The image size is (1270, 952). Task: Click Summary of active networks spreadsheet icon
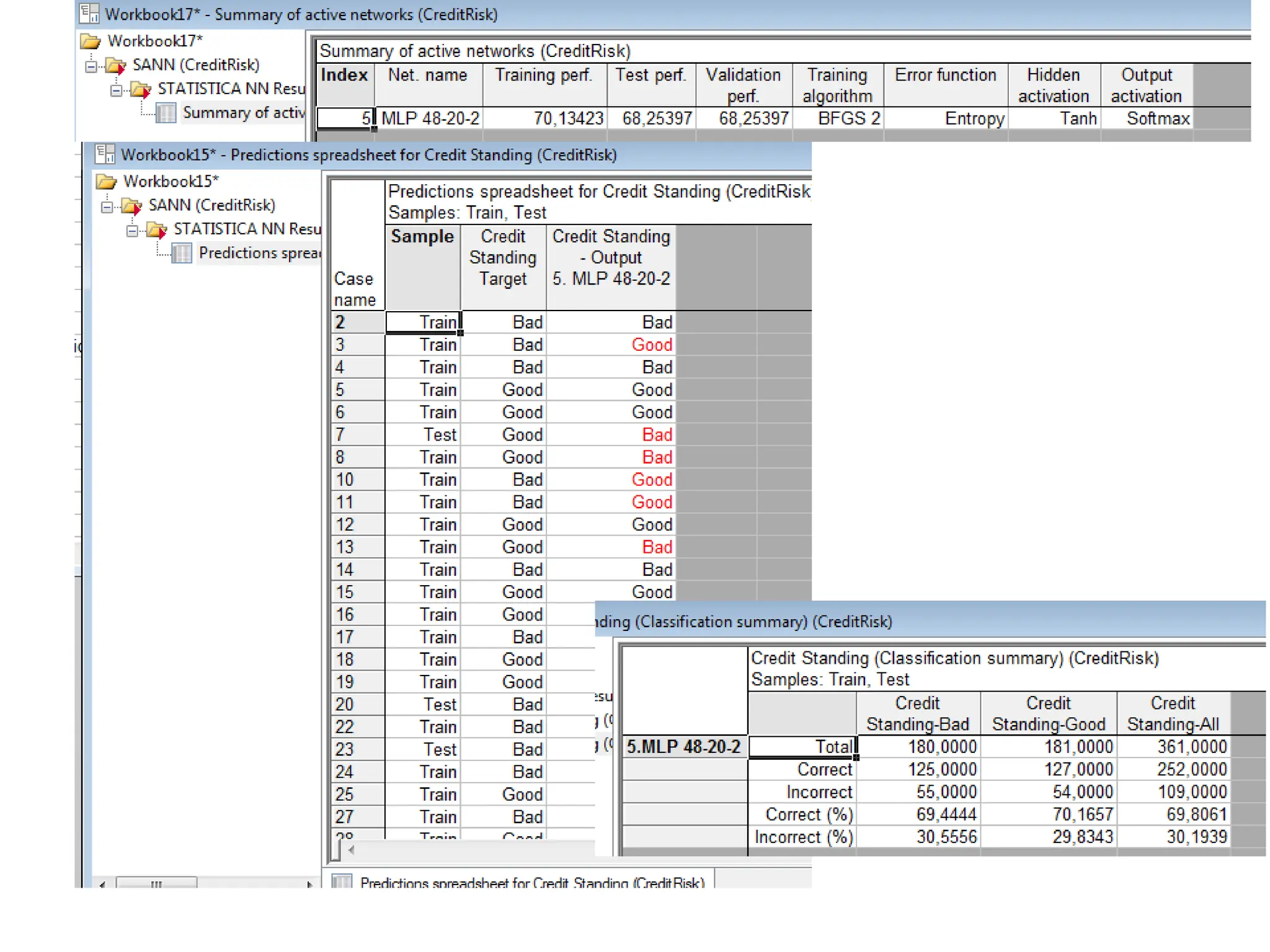pos(166,113)
